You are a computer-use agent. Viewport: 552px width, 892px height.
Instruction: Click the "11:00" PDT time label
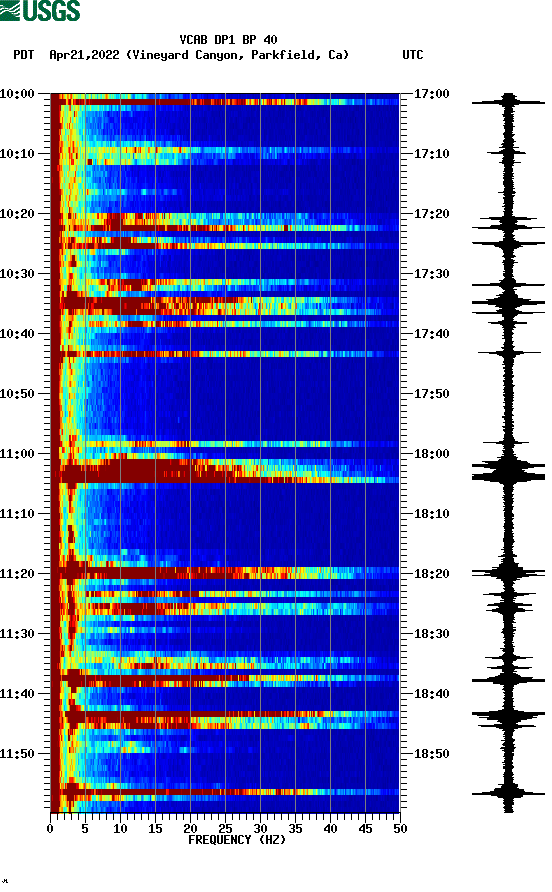point(17,454)
